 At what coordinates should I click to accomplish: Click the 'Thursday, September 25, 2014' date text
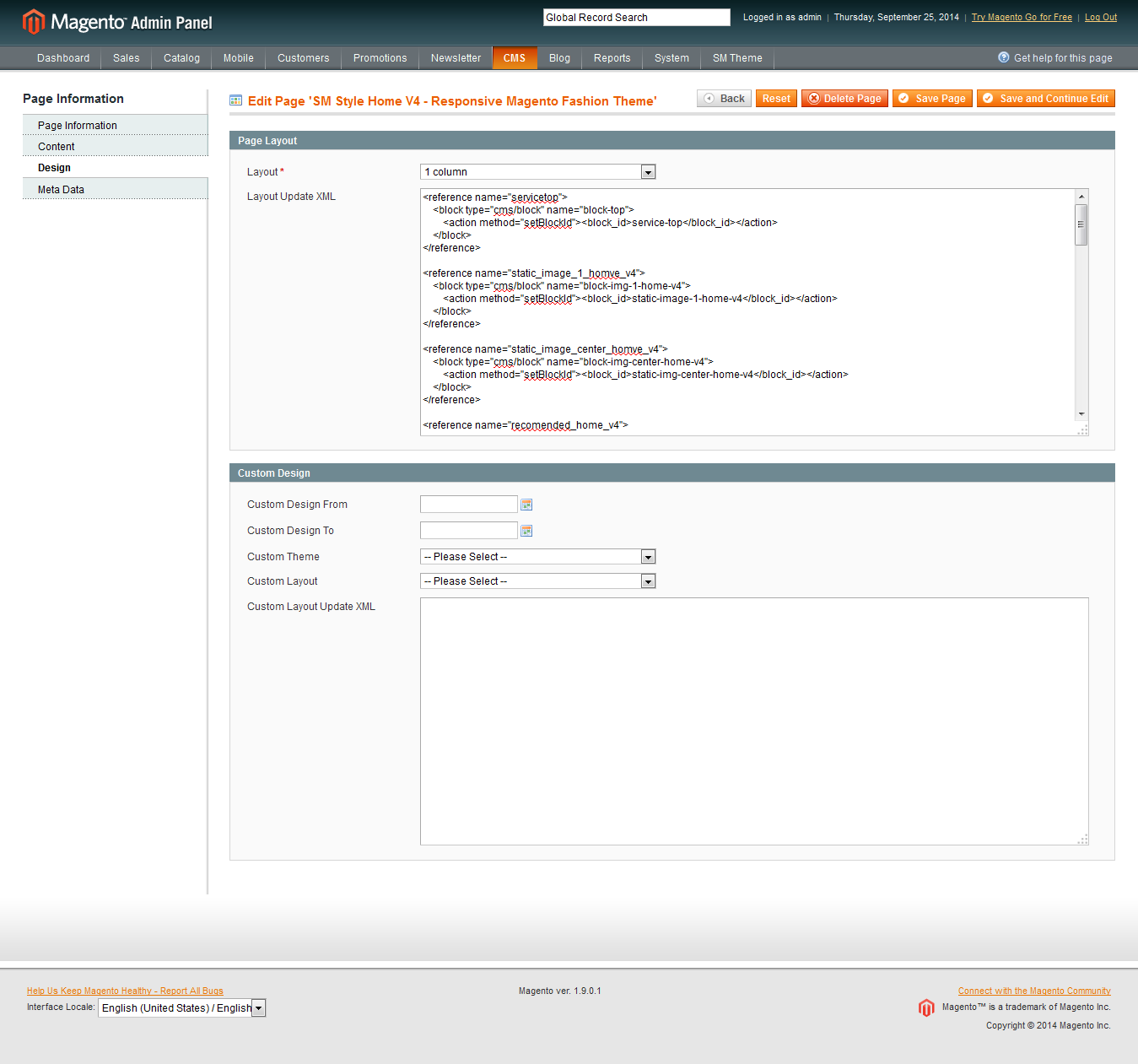[897, 17]
